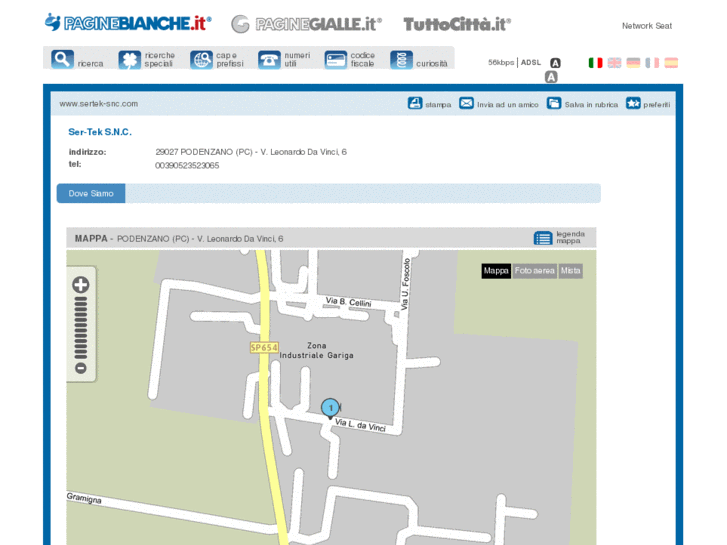Click the Zona Industriale Gariga map label
Viewport: 727px width, 545px height.
coord(317,351)
